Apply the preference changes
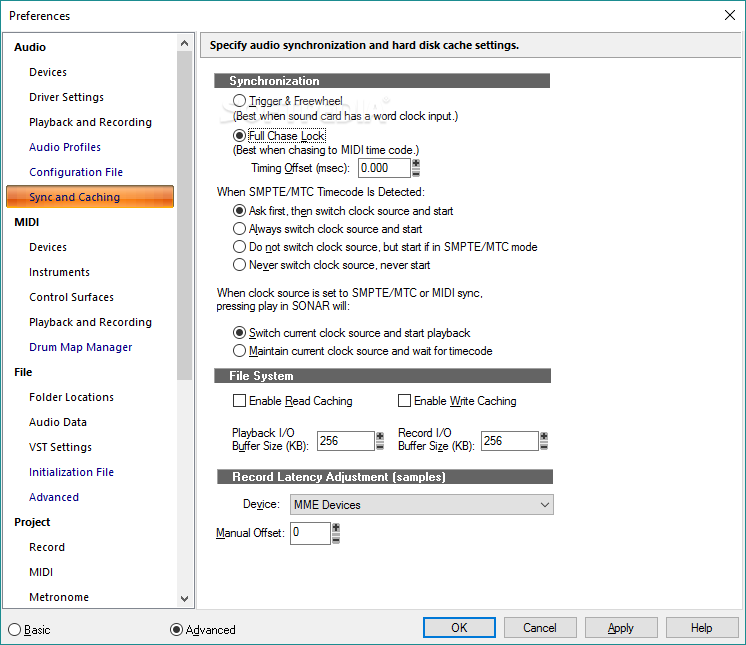746x645 pixels. (x=621, y=628)
